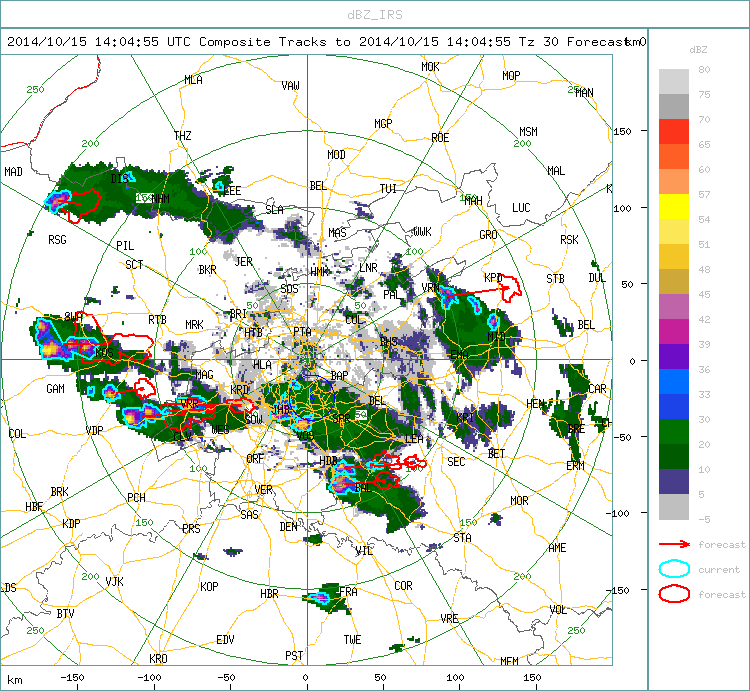Screen dimensions: 750x691
Task: Click the STB station label
Action: coord(555,278)
